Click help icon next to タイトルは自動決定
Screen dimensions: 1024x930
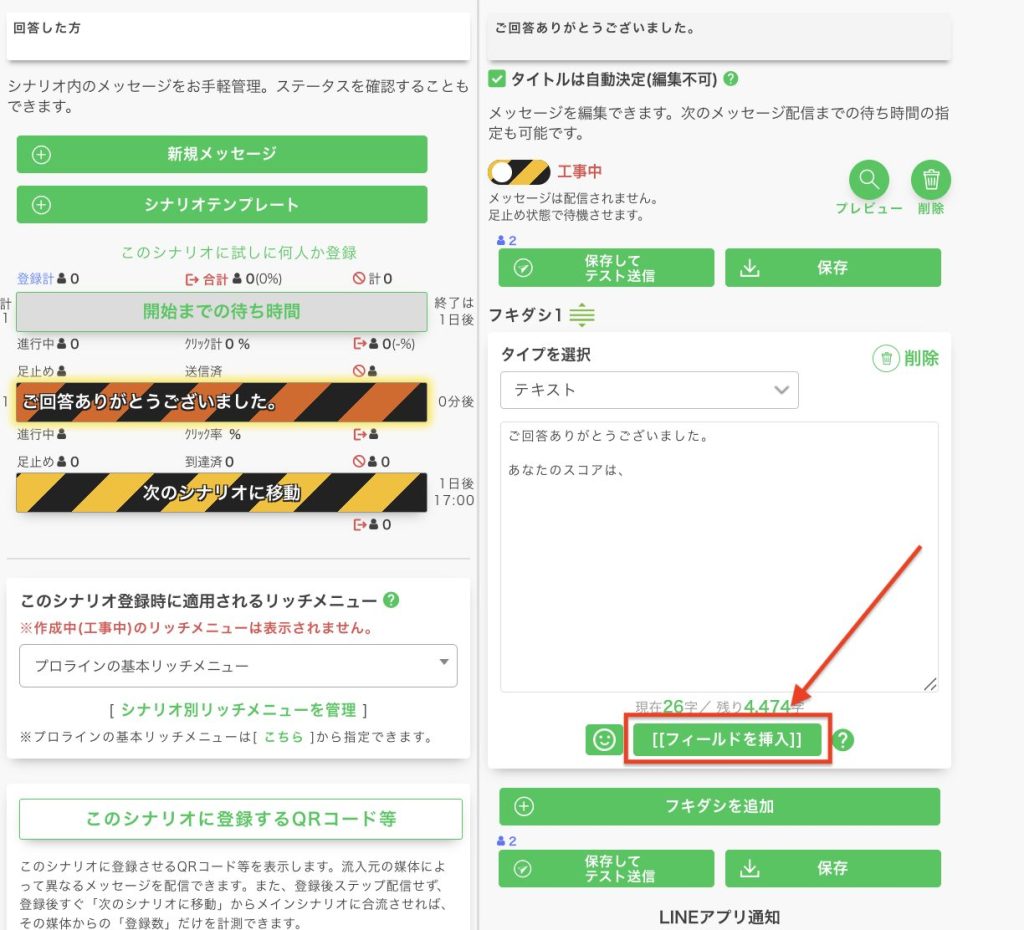[x=731, y=78]
